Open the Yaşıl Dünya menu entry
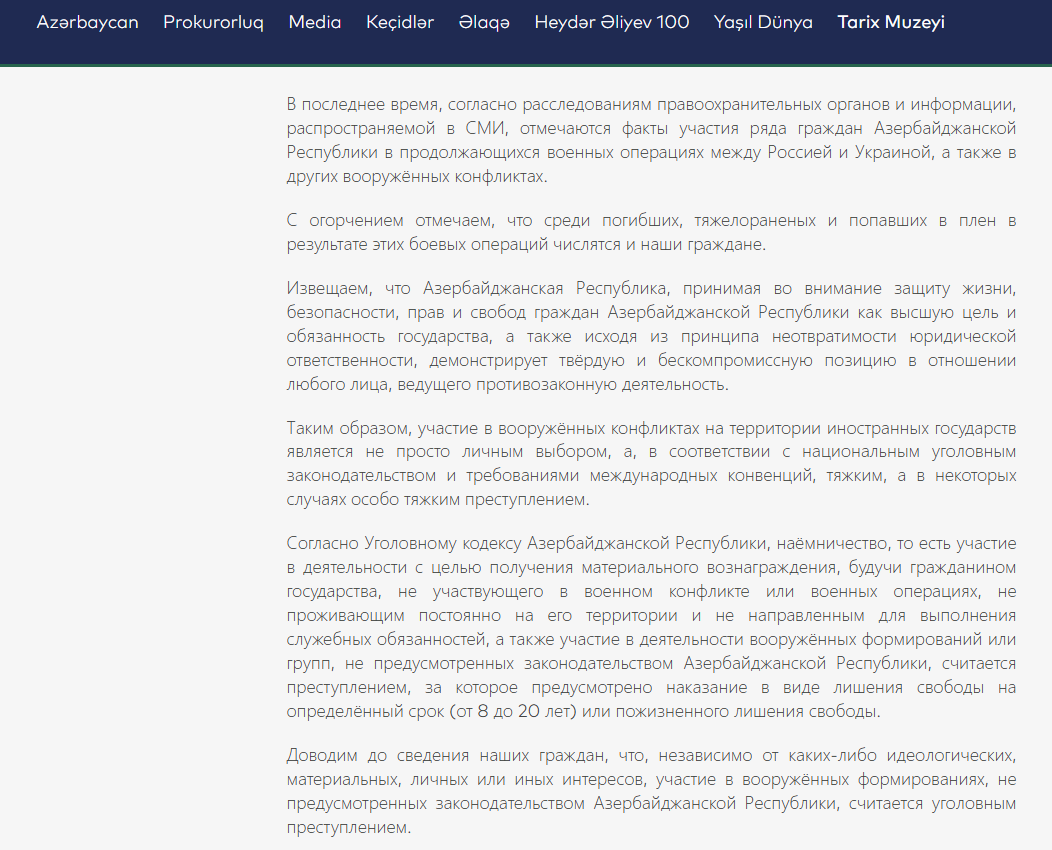Viewport: 1052px width, 850px height. [763, 22]
